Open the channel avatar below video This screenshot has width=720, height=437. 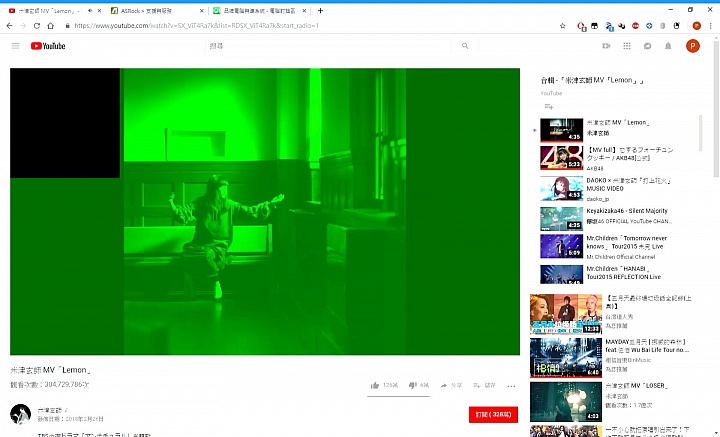(x=21, y=415)
